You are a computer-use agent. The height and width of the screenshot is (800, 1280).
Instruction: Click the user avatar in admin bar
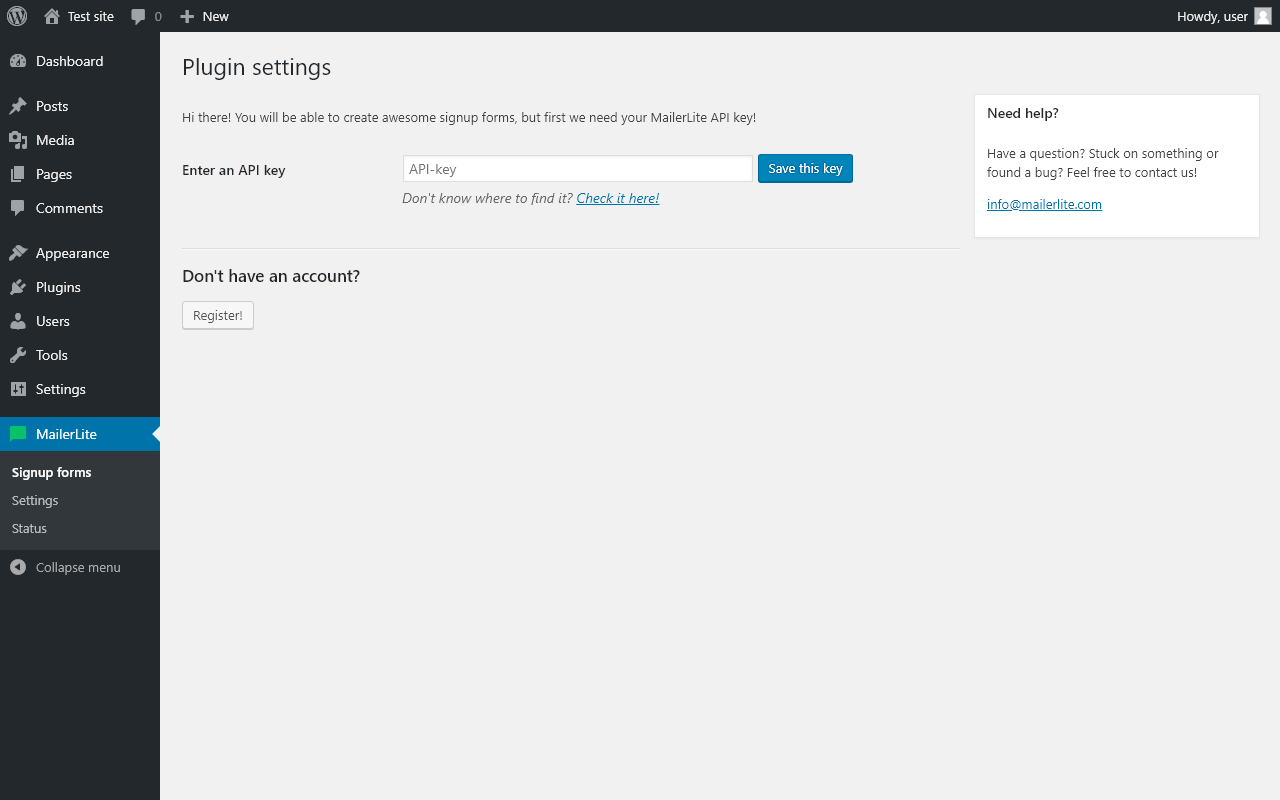click(x=1263, y=16)
